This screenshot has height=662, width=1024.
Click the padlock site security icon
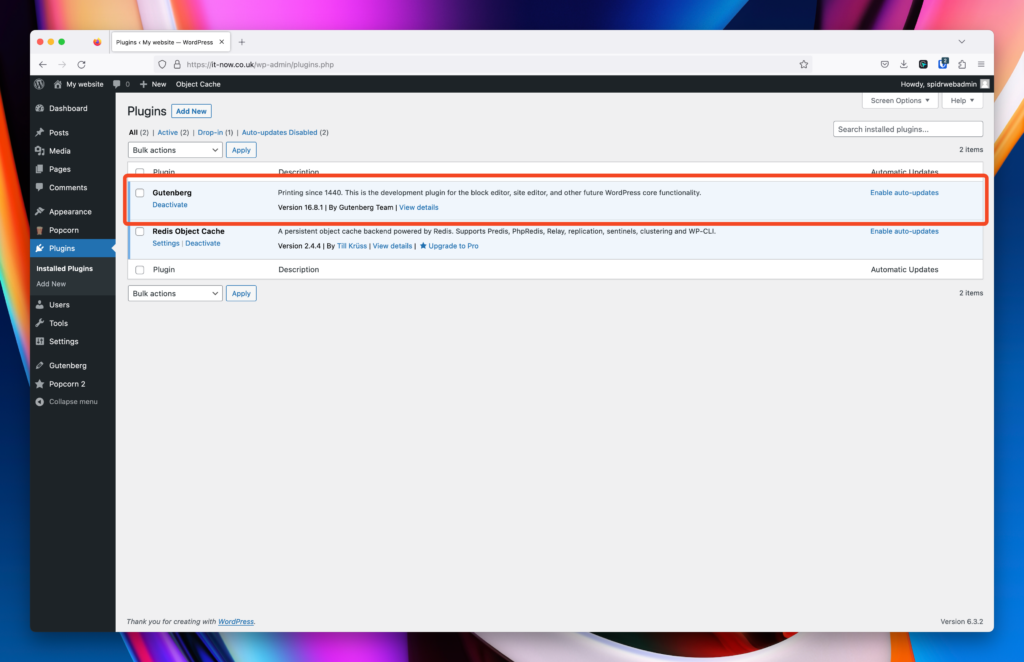click(177, 65)
